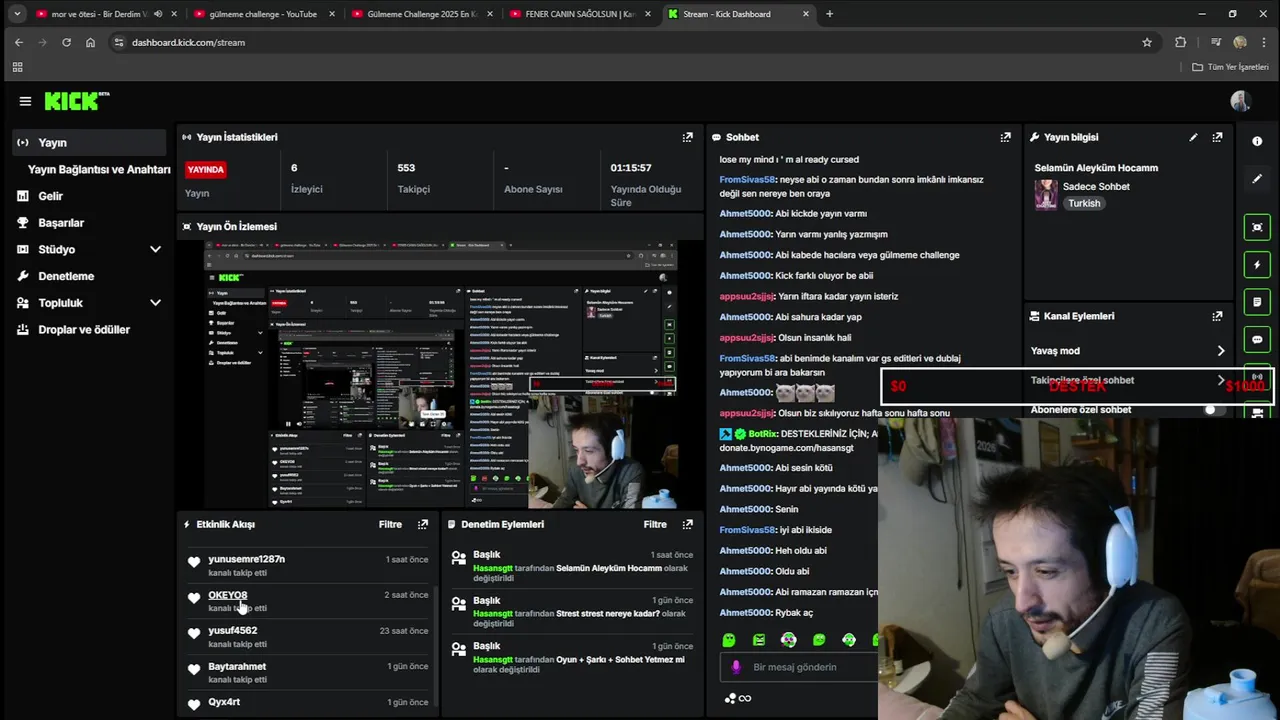The height and width of the screenshot is (720, 1280).
Task: Open yusuf4562's profile in activity feed
Action: 232,631
